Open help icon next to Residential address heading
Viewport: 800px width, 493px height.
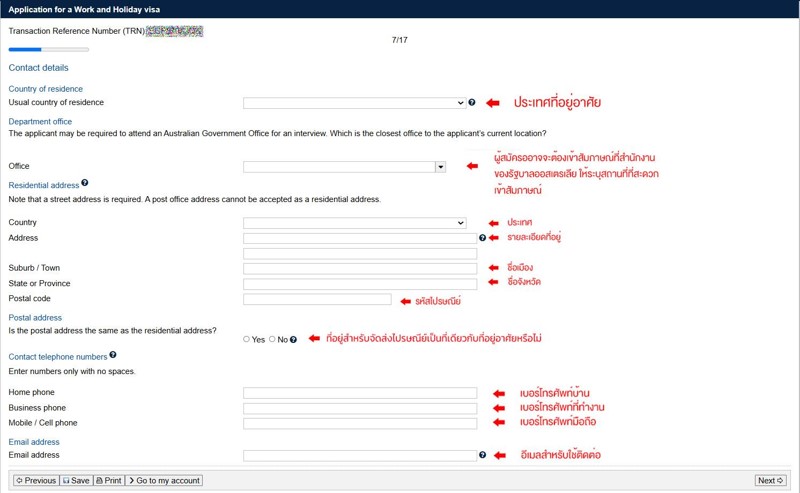click(85, 183)
